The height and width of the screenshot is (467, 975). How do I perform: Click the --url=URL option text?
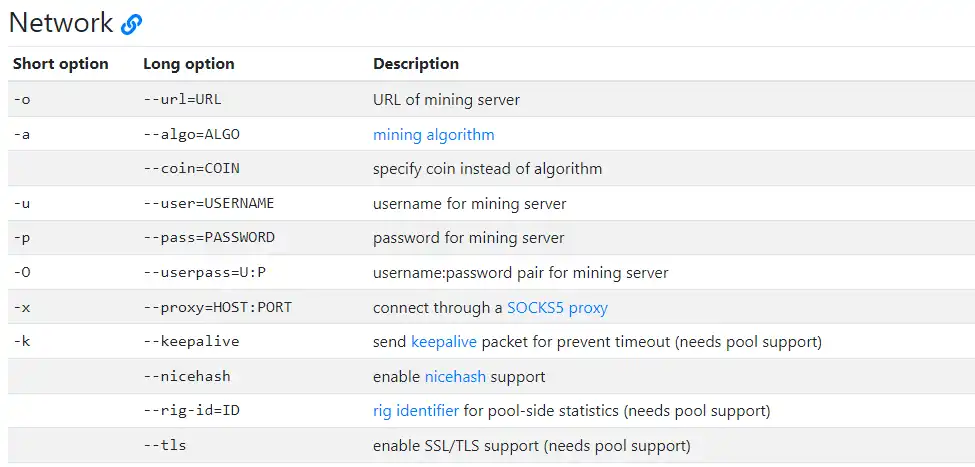click(x=181, y=100)
